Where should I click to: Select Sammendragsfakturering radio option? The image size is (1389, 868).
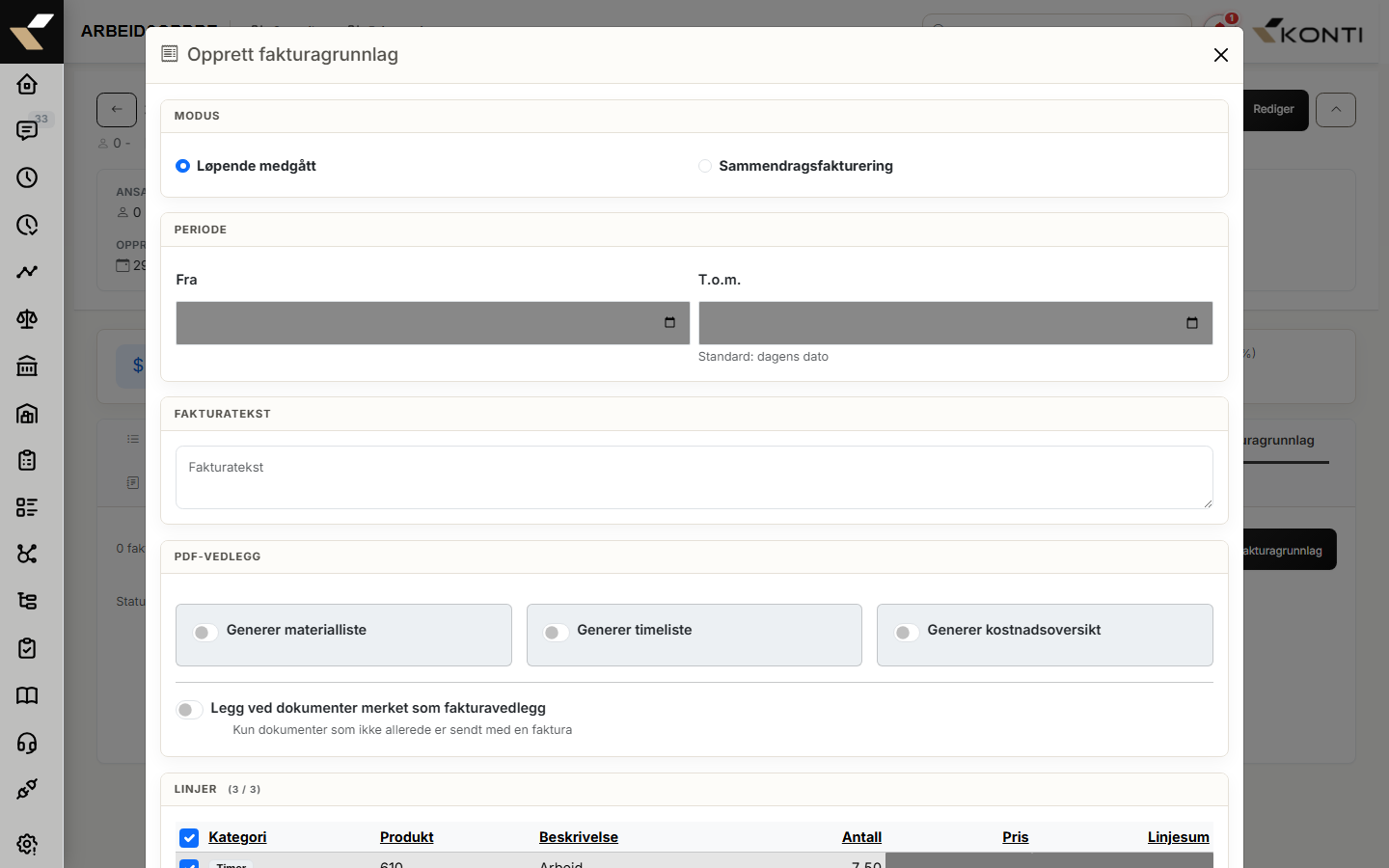[x=705, y=166]
